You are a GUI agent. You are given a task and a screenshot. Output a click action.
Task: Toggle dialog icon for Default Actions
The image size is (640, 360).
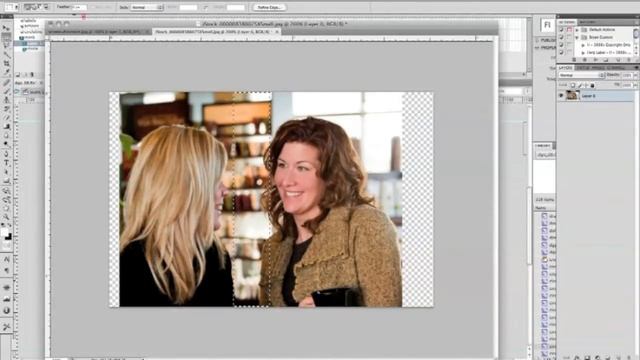point(569,30)
